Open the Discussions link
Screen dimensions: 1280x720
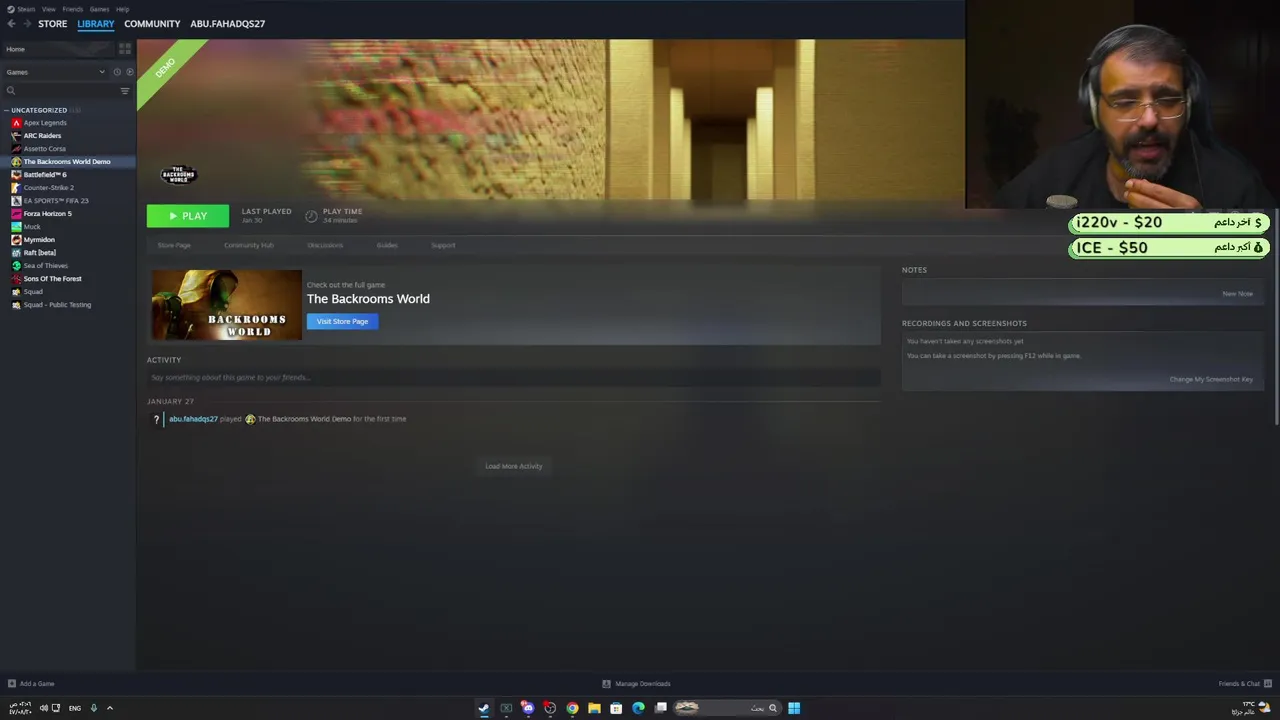pyautogui.click(x=325, y=245)
